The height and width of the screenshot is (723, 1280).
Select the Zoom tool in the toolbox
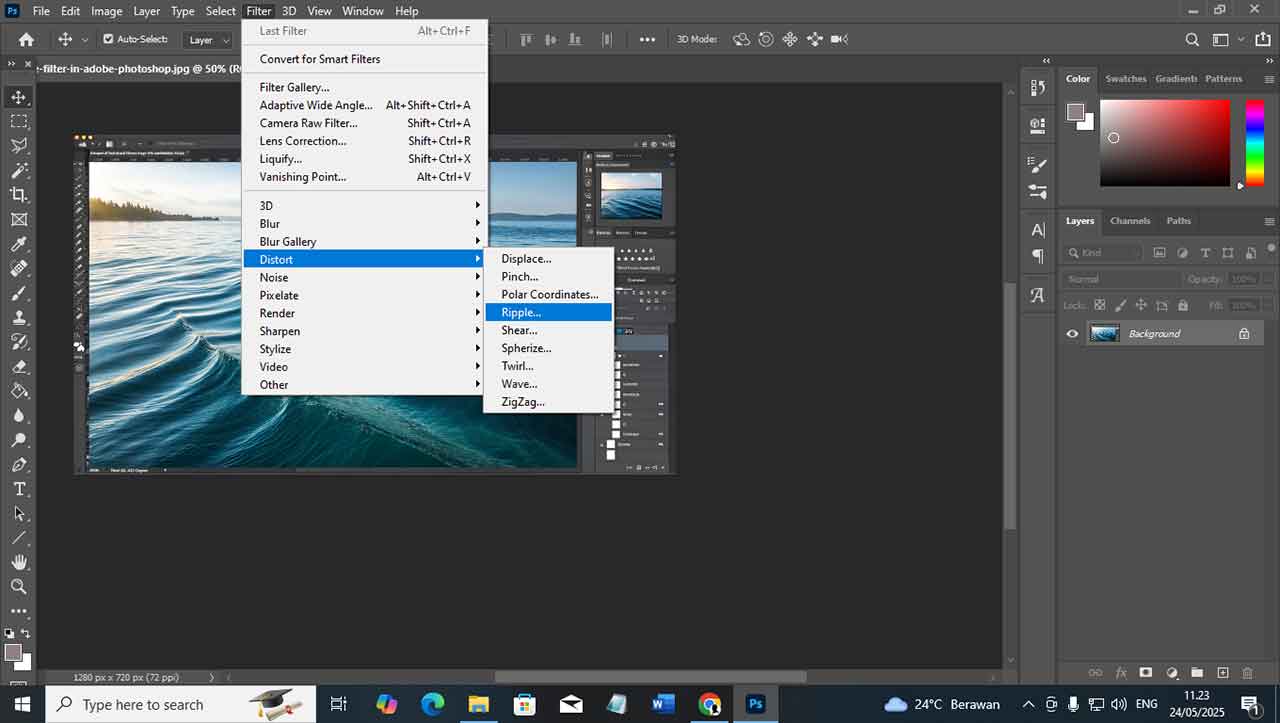(18, 587)
